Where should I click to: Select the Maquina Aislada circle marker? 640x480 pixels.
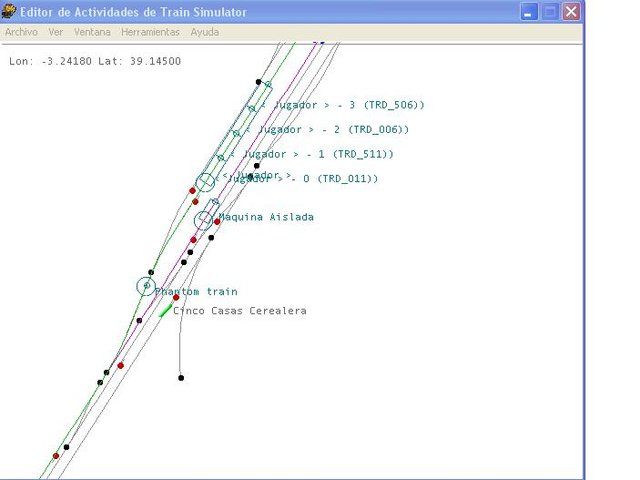(204, 220)
